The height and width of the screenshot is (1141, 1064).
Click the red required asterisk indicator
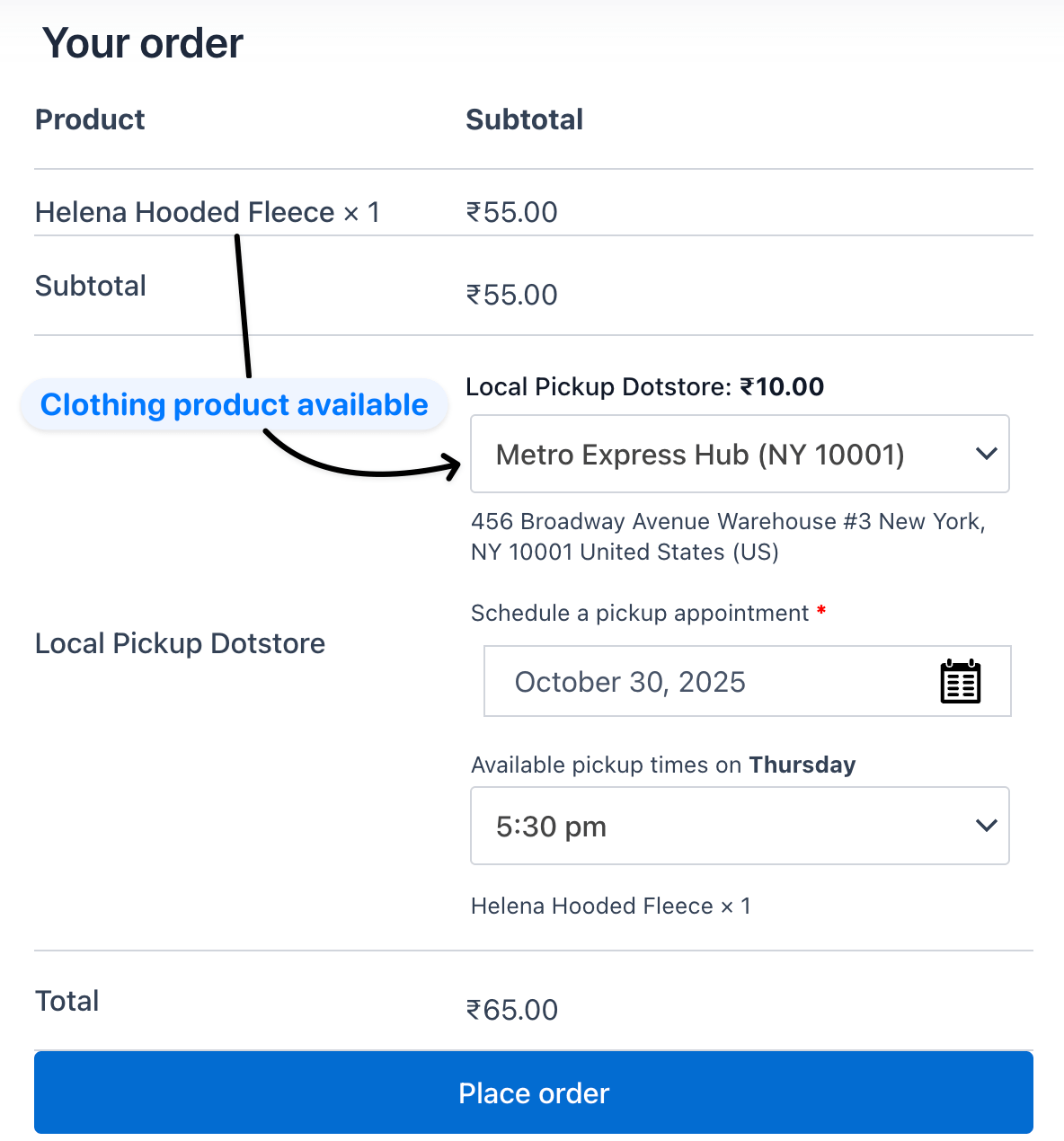tap(821, 611)
